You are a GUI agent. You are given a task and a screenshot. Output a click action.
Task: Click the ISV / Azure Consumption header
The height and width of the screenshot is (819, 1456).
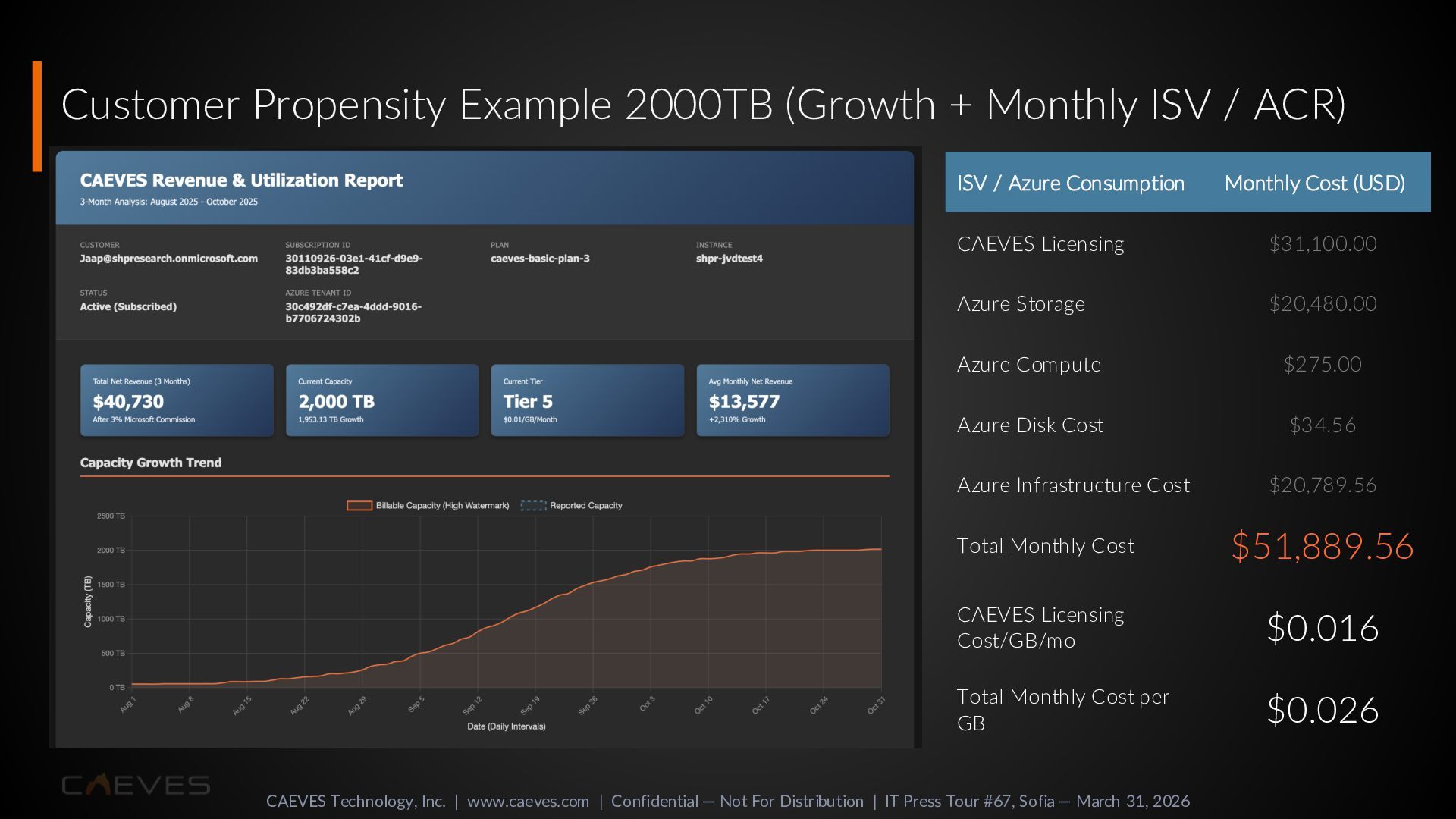[1070, 184]
